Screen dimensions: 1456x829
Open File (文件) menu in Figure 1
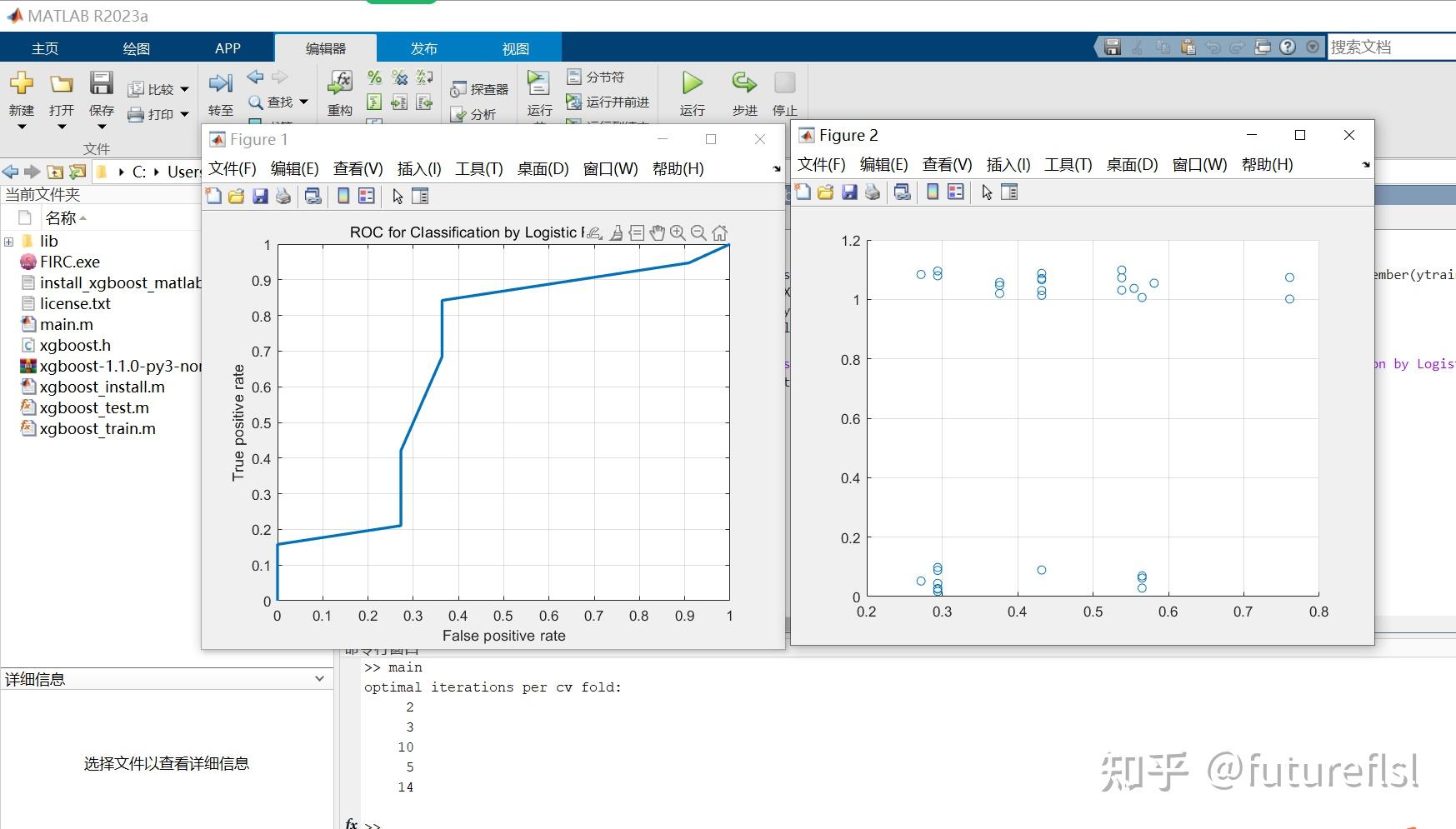click(233, 168)
